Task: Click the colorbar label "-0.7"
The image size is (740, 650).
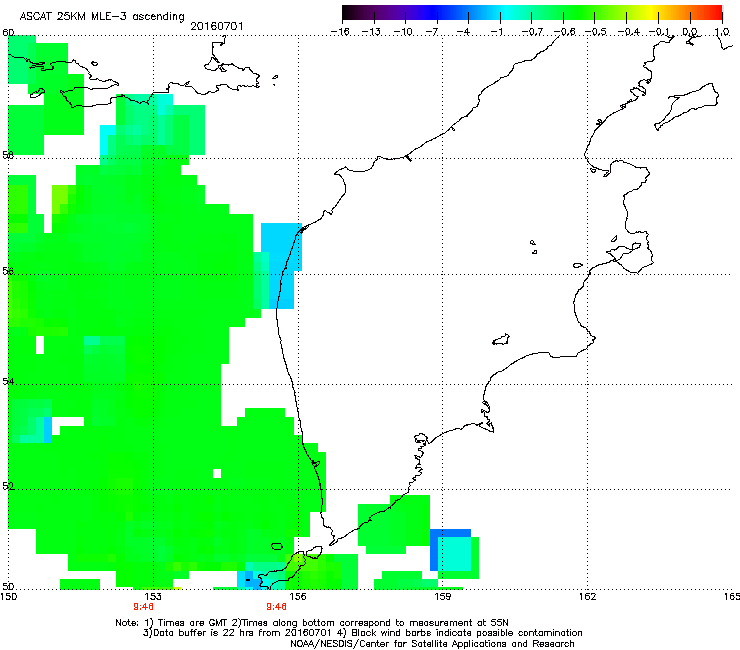Action: coord(532,32)
